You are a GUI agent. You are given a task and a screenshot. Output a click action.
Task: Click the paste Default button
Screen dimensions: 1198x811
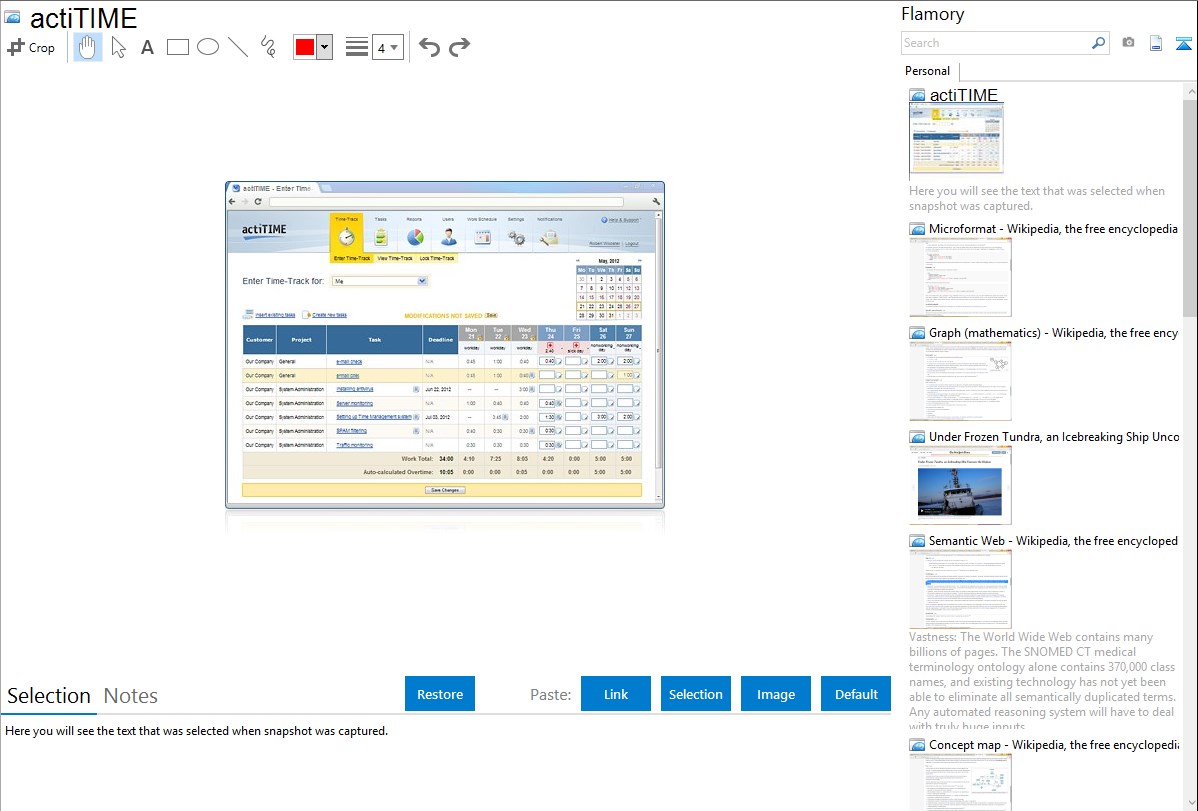tap(856, 694)
